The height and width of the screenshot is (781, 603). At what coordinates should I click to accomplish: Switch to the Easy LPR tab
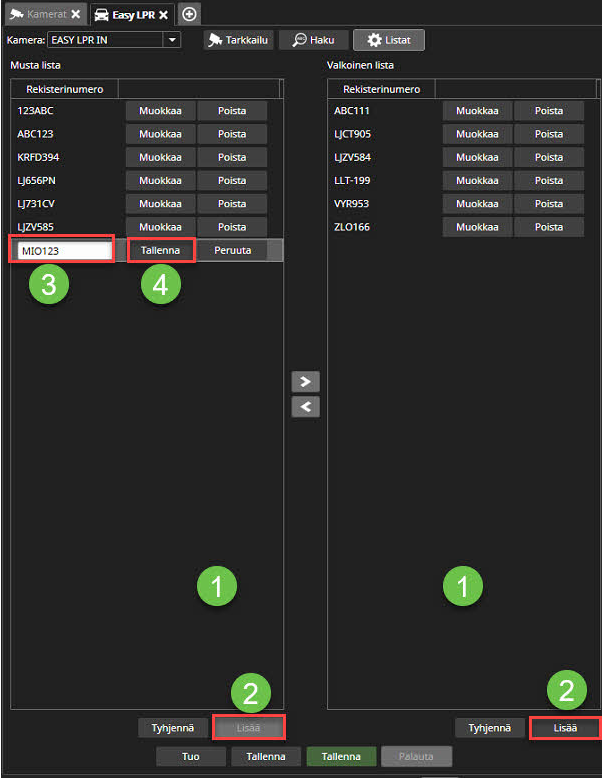pyautogui.click(x=125, y=15)
